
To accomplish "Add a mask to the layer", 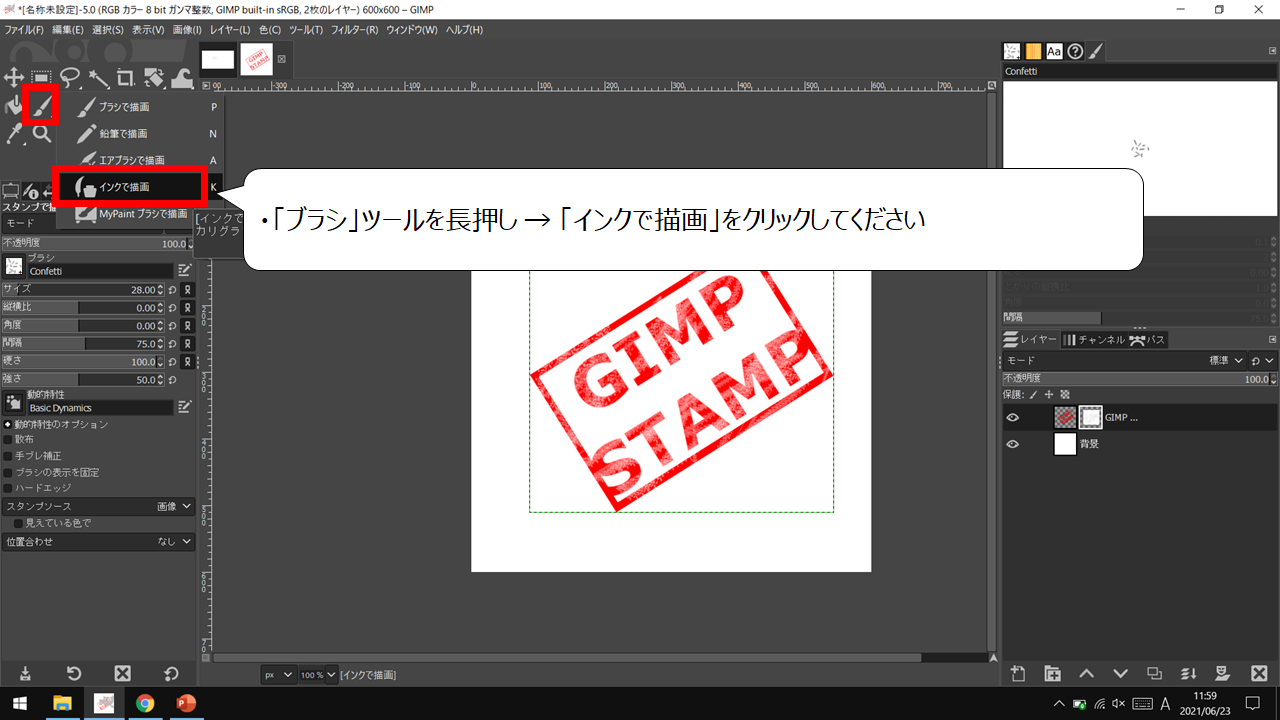I will click(1223, 674).
